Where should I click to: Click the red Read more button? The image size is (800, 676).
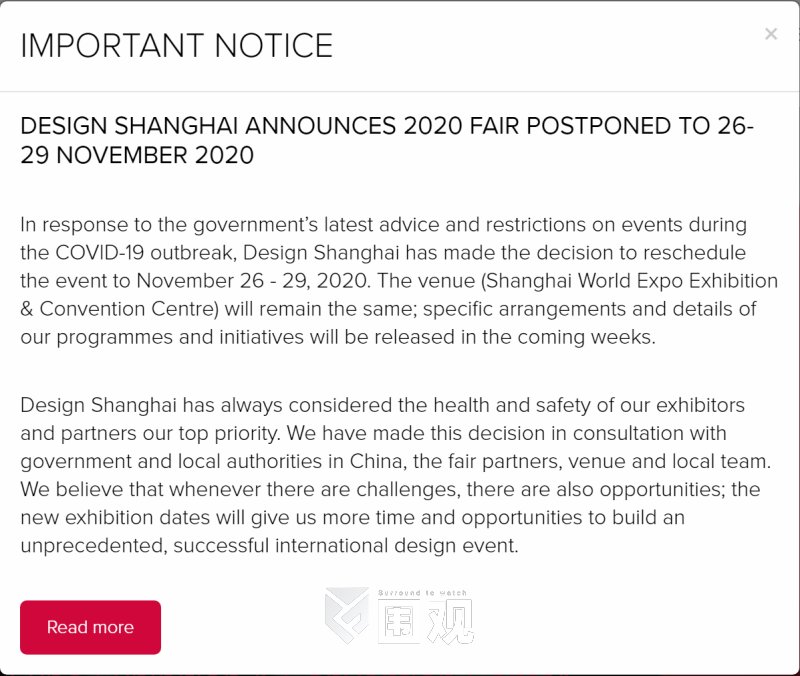point(90,627)
